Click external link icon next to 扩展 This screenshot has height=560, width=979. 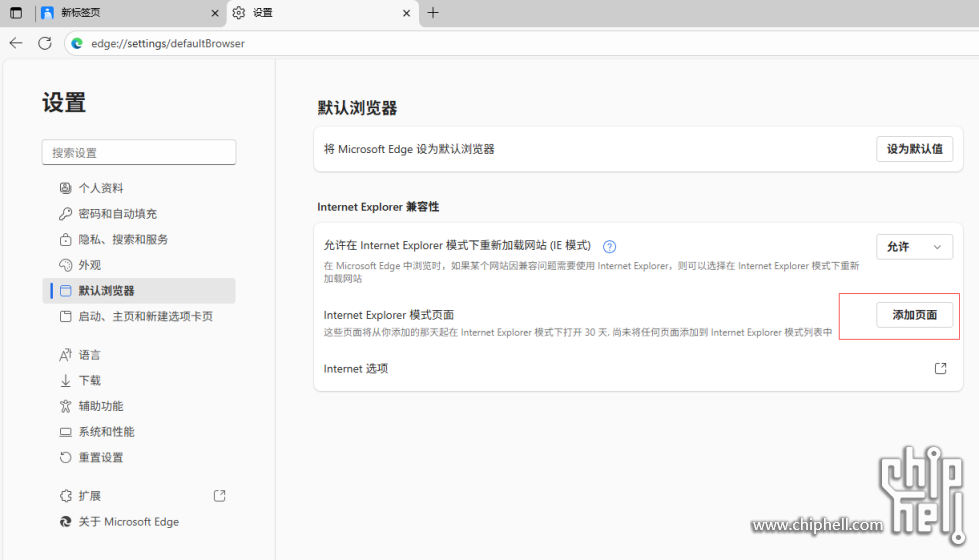[220, 496]
